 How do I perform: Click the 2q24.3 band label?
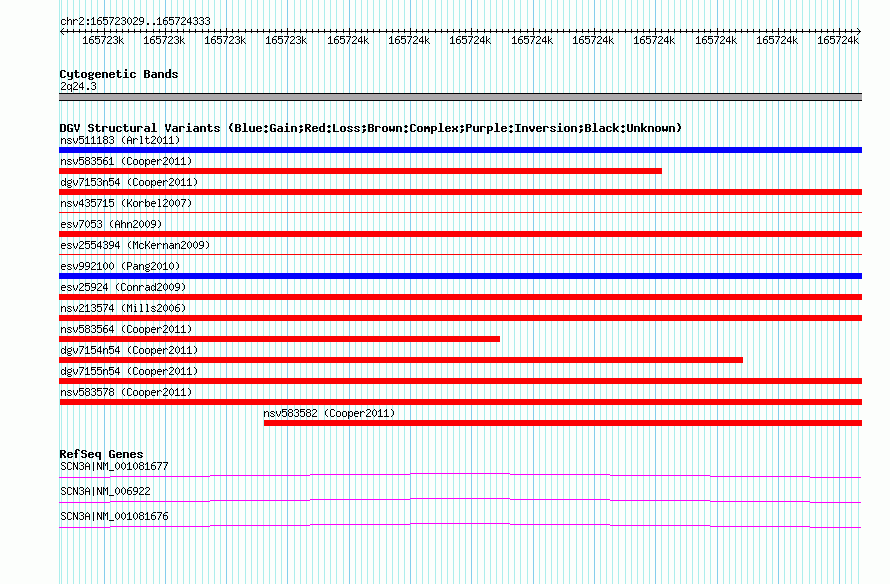tap(78, 86)
